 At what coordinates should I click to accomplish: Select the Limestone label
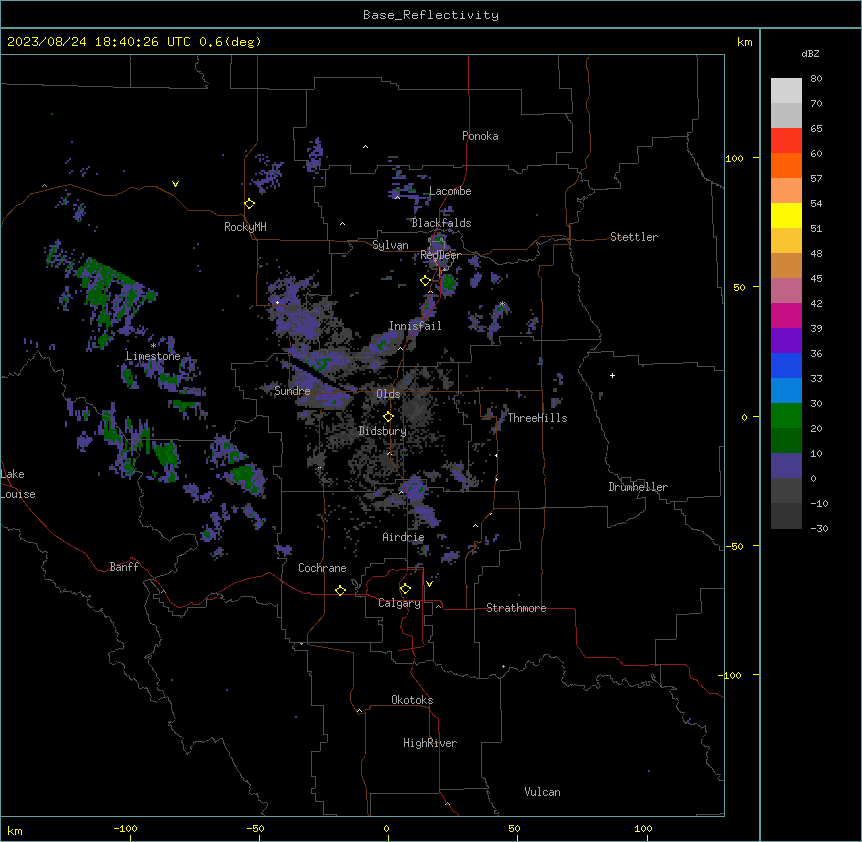153,356
